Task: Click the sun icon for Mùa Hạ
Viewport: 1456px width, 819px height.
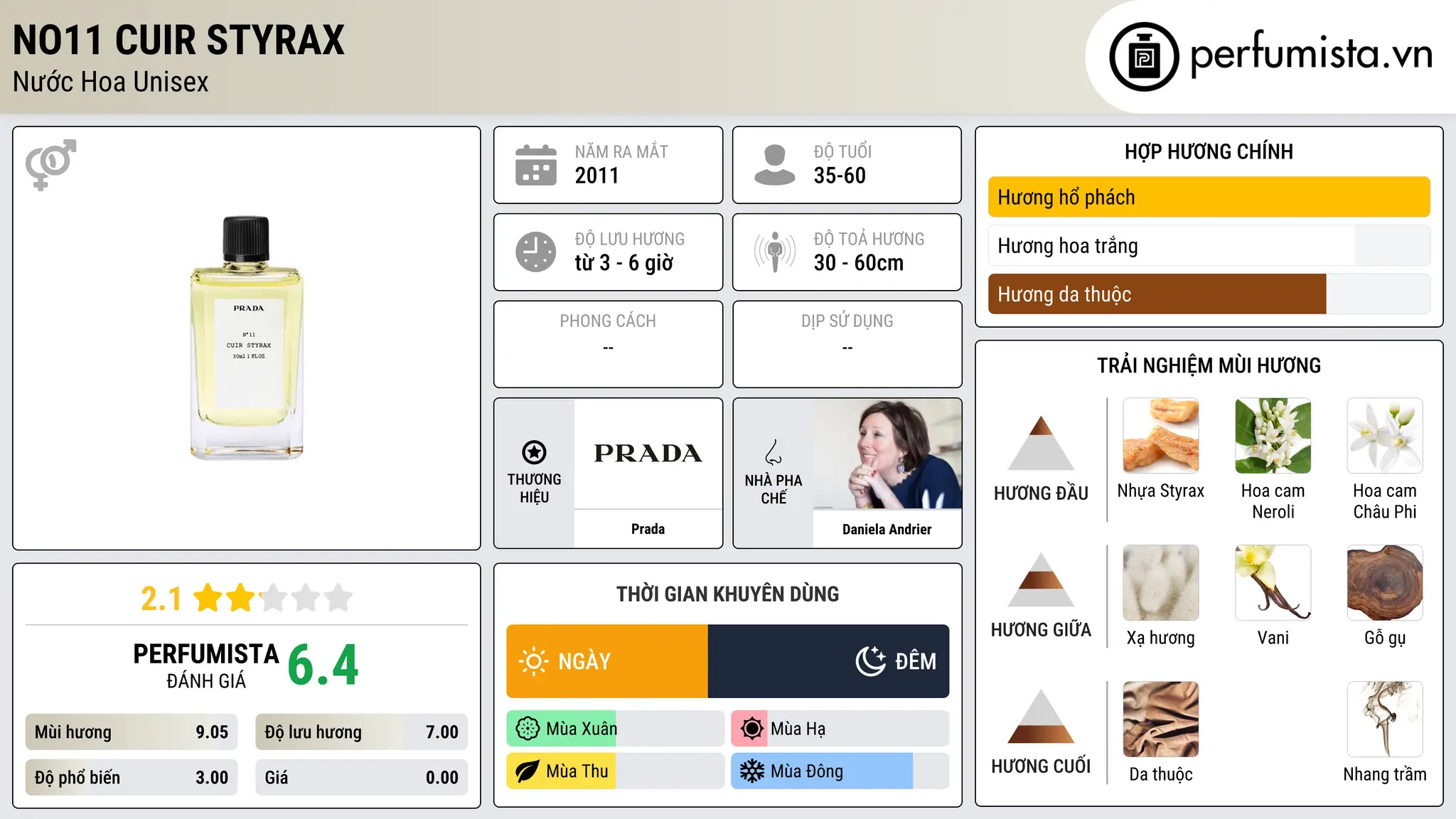Action: (751, 729)
